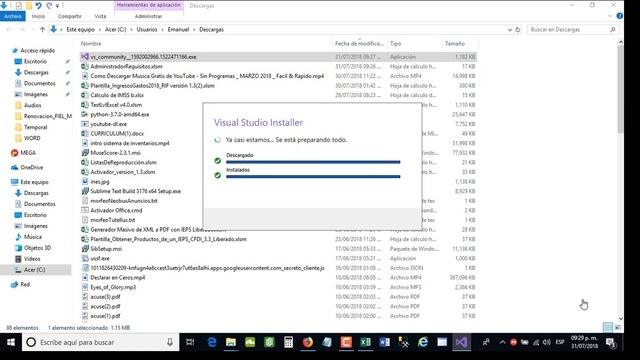Open Excel from the taskbar
This screenshot has height=360, width=640.
click(365, 342)
